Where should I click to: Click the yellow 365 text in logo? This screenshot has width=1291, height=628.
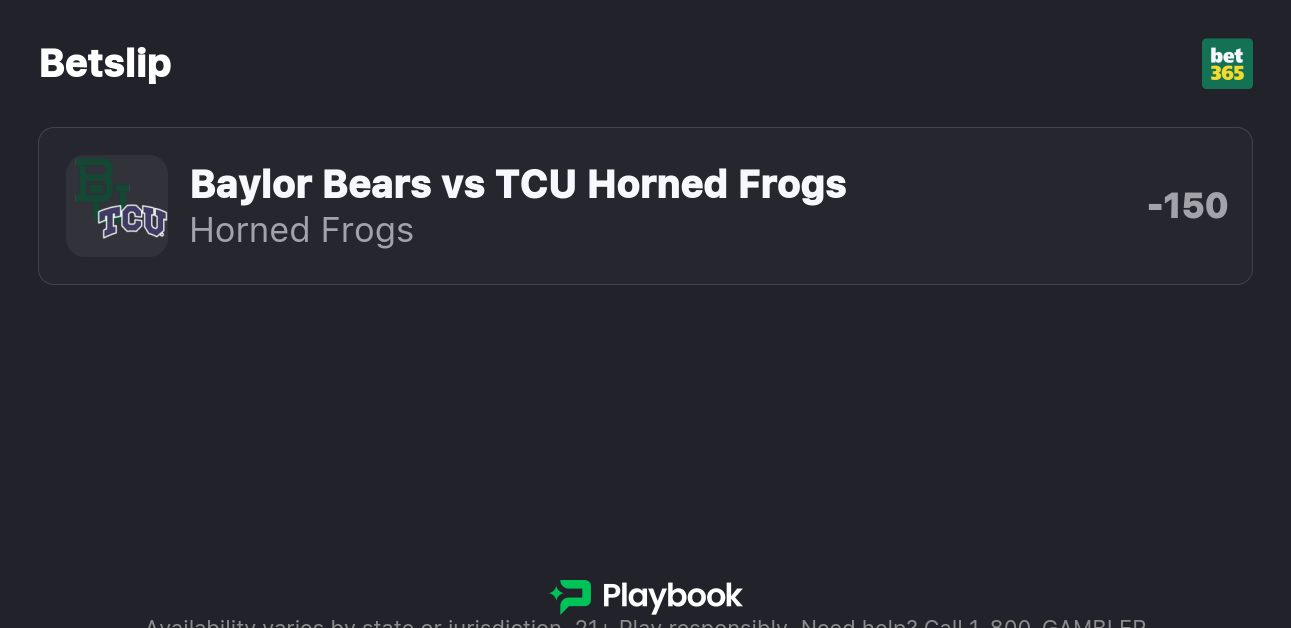[1227, 73]
